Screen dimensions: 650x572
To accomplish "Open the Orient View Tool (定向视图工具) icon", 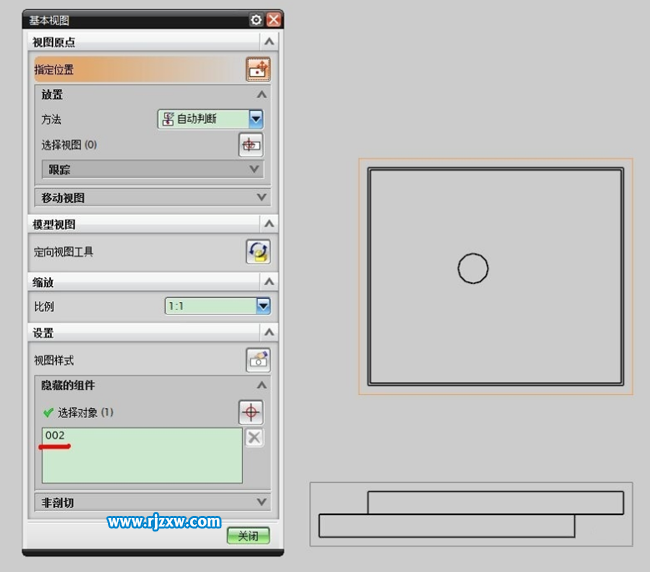I will tap(258, 251).
